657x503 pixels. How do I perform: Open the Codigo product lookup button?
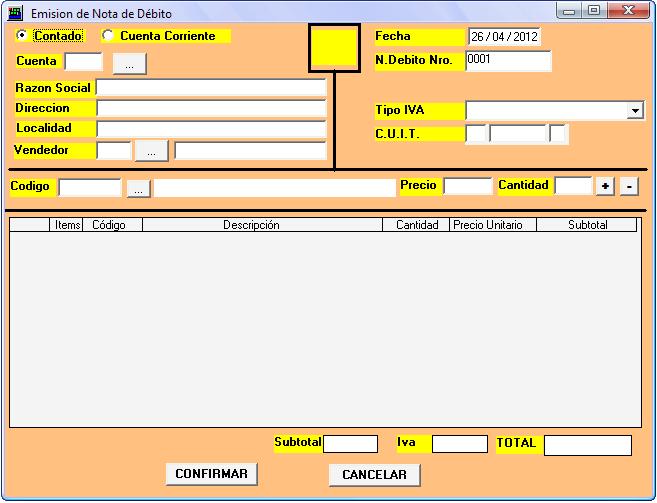click(x=139, y=187)
